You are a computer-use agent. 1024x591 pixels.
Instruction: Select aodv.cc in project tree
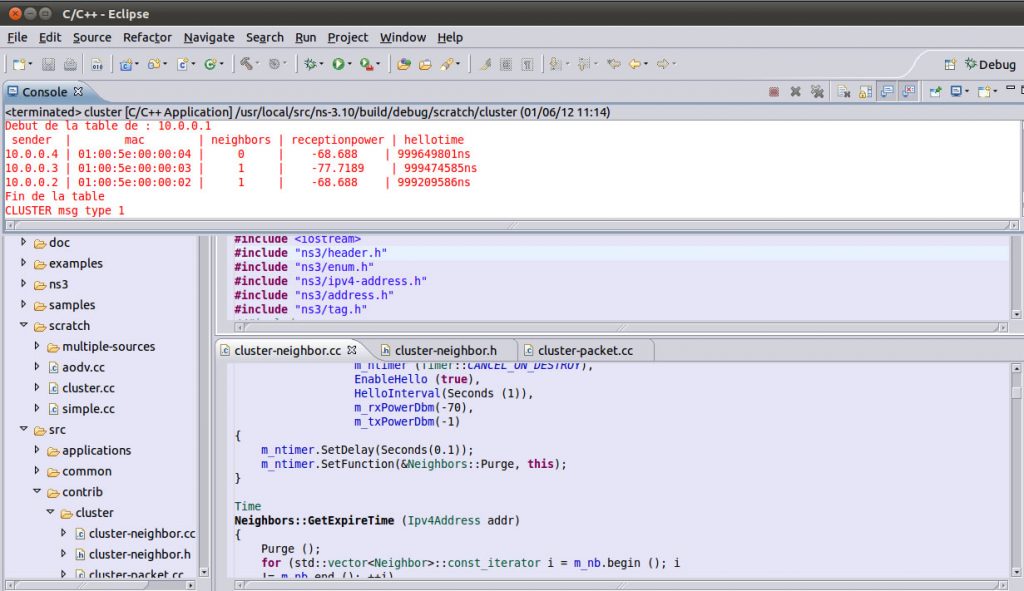click(84, 367)
